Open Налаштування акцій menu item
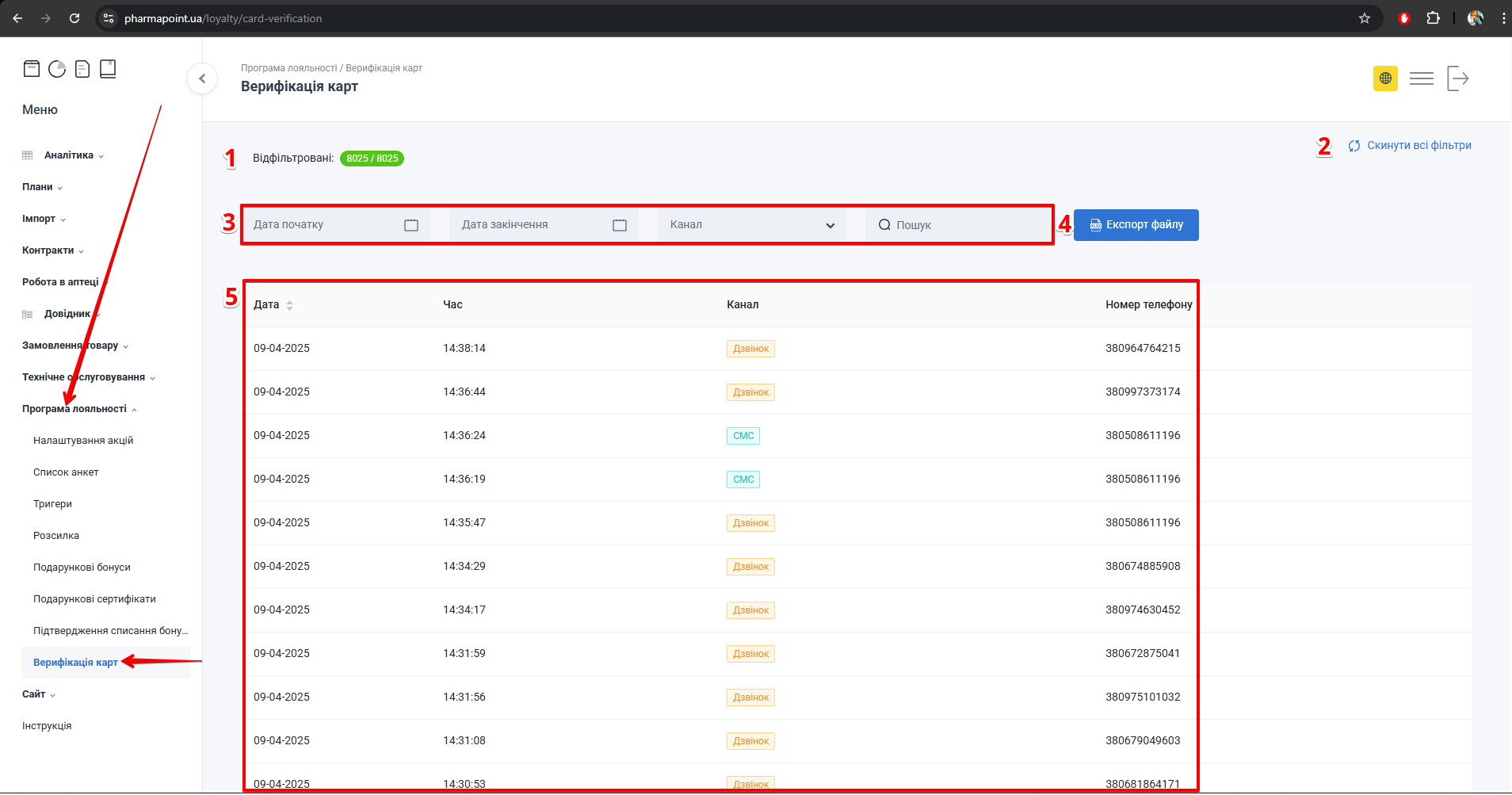Viewport: 1512px width, 795px height. (x=83, y=441)
